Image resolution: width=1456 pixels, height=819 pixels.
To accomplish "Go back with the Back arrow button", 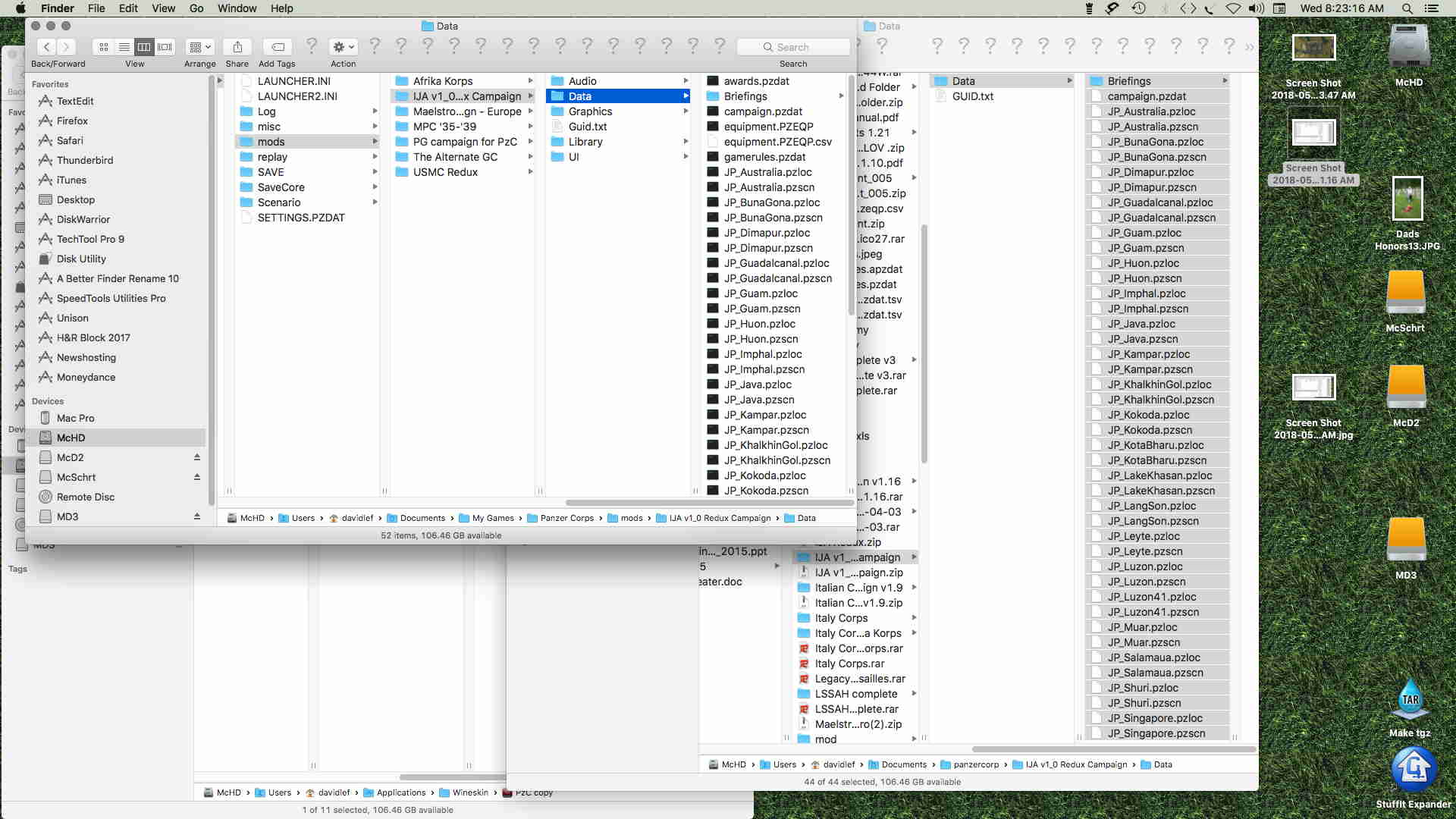I will [47, 47].
